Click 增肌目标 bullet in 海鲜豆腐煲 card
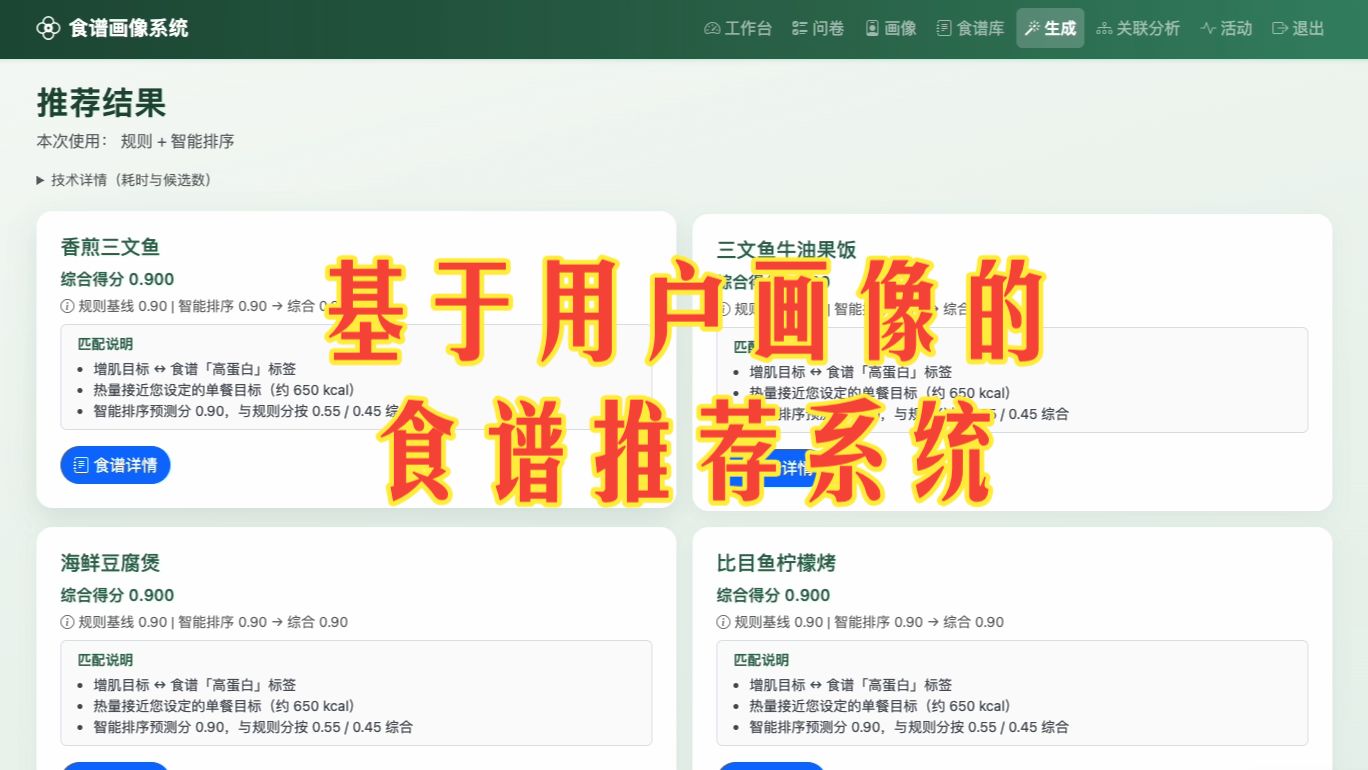Image resolution: width=1368 pixels, height=770 pixels. tap(195, 685)
